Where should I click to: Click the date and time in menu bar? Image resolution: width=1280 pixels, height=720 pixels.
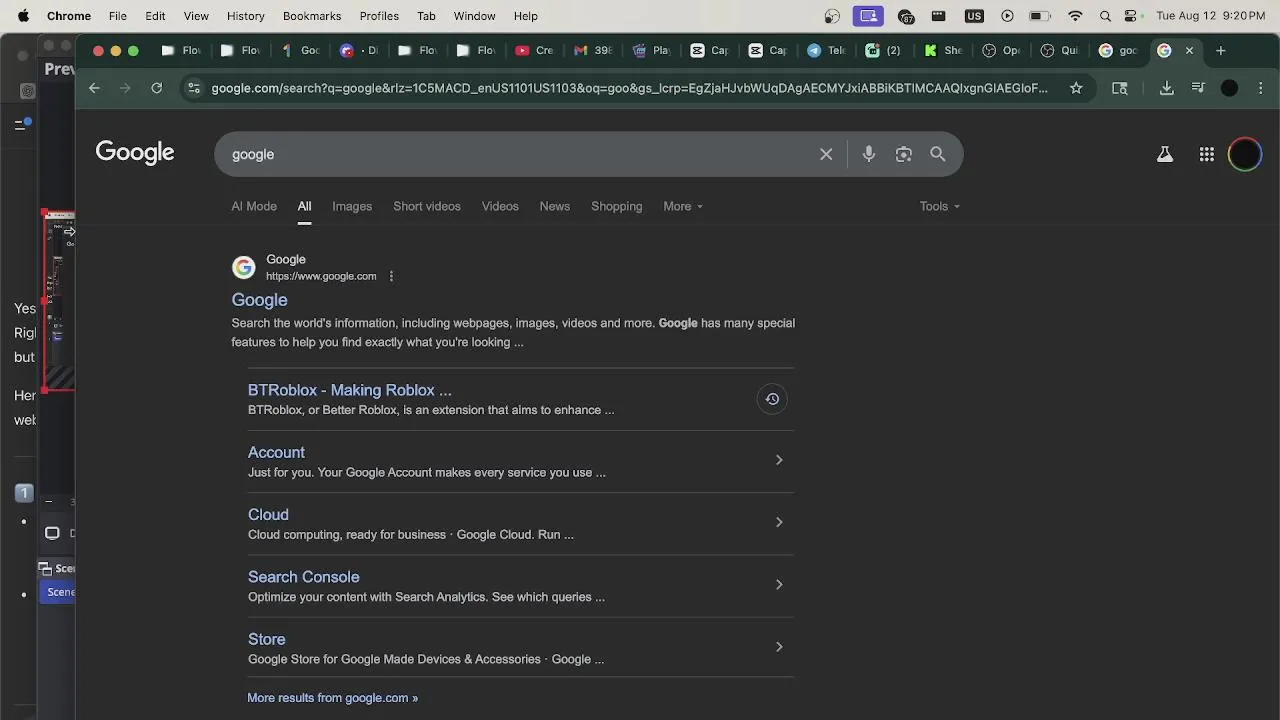tap(1212, 16)
